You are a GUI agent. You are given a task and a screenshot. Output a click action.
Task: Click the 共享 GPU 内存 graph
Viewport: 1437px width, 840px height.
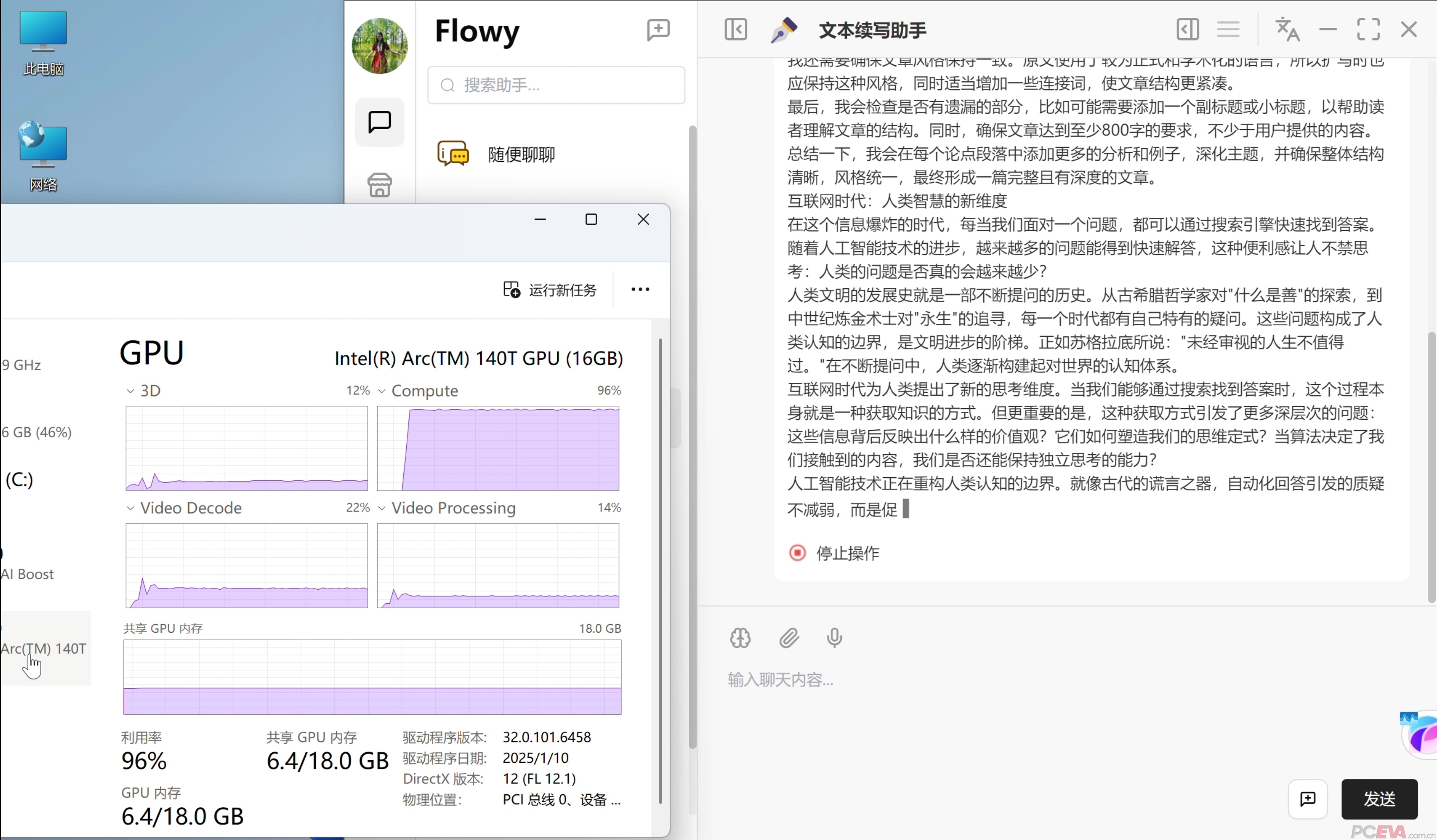372,677
